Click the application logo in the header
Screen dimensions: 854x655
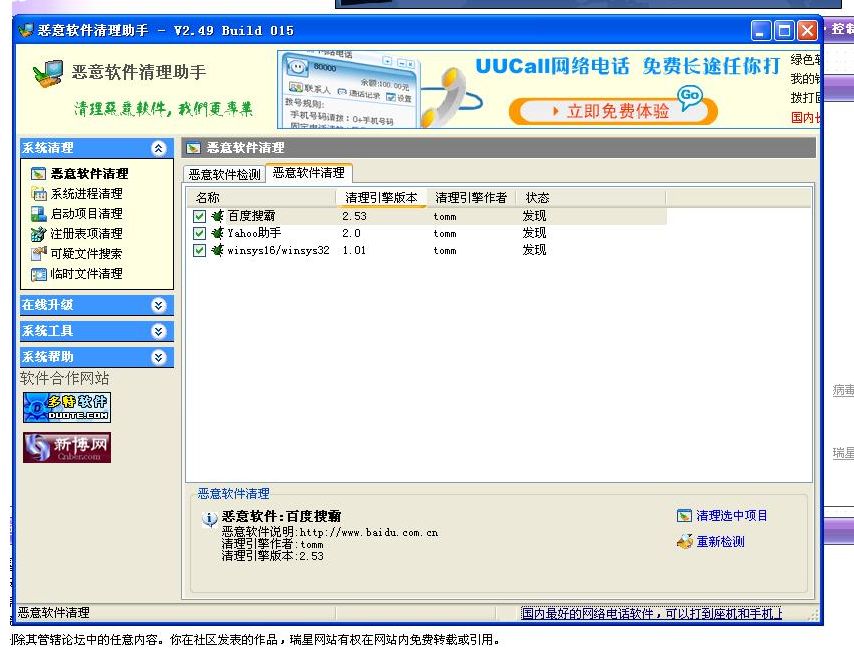(x=48, y=74)
